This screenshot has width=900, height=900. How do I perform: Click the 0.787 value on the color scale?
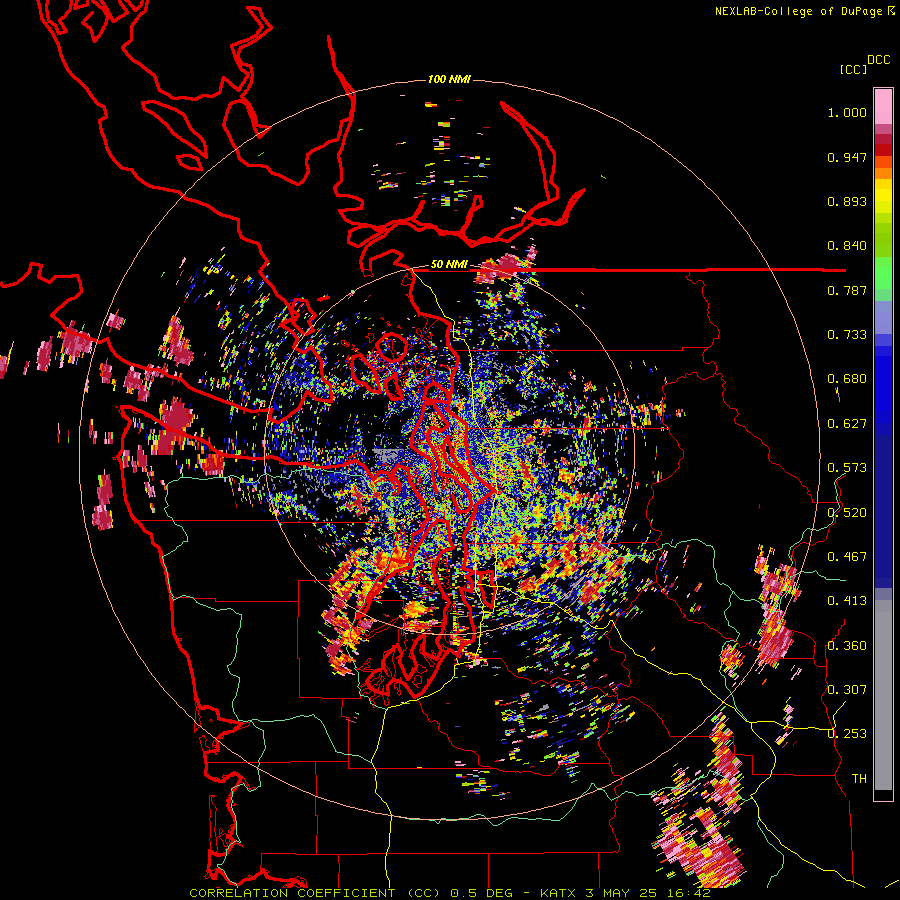[x=847, y=290]
